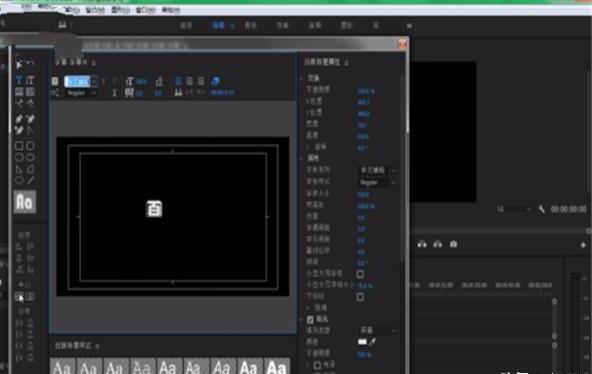Open Program monitor wrench settings
Screen dimensions: 592x374
[541, 209]
